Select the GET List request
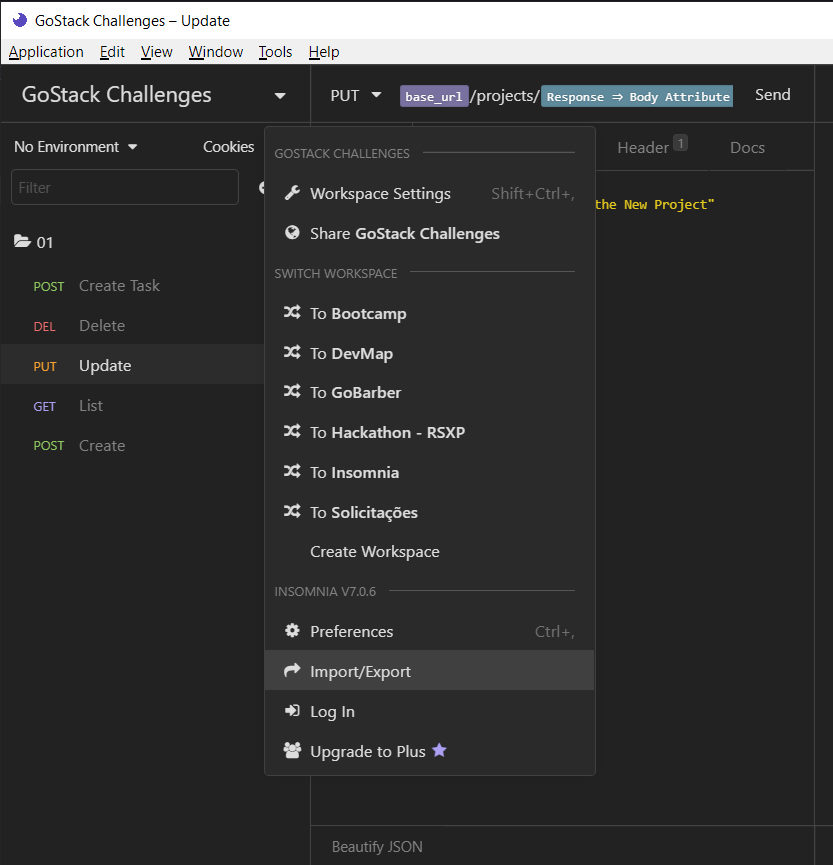 132,405
